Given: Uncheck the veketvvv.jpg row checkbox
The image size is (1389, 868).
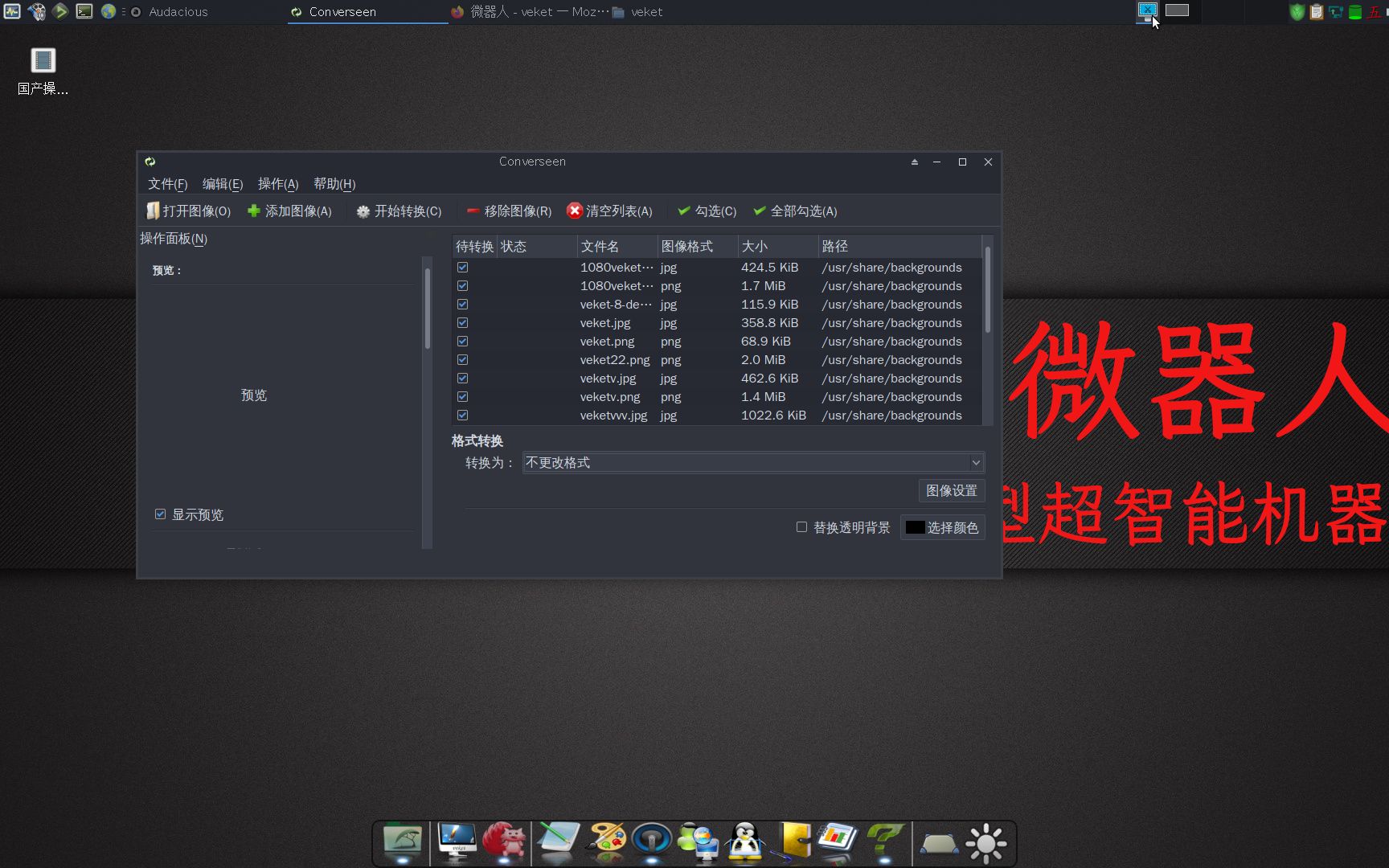Looking at the screenshot, I should pos(462,415).
